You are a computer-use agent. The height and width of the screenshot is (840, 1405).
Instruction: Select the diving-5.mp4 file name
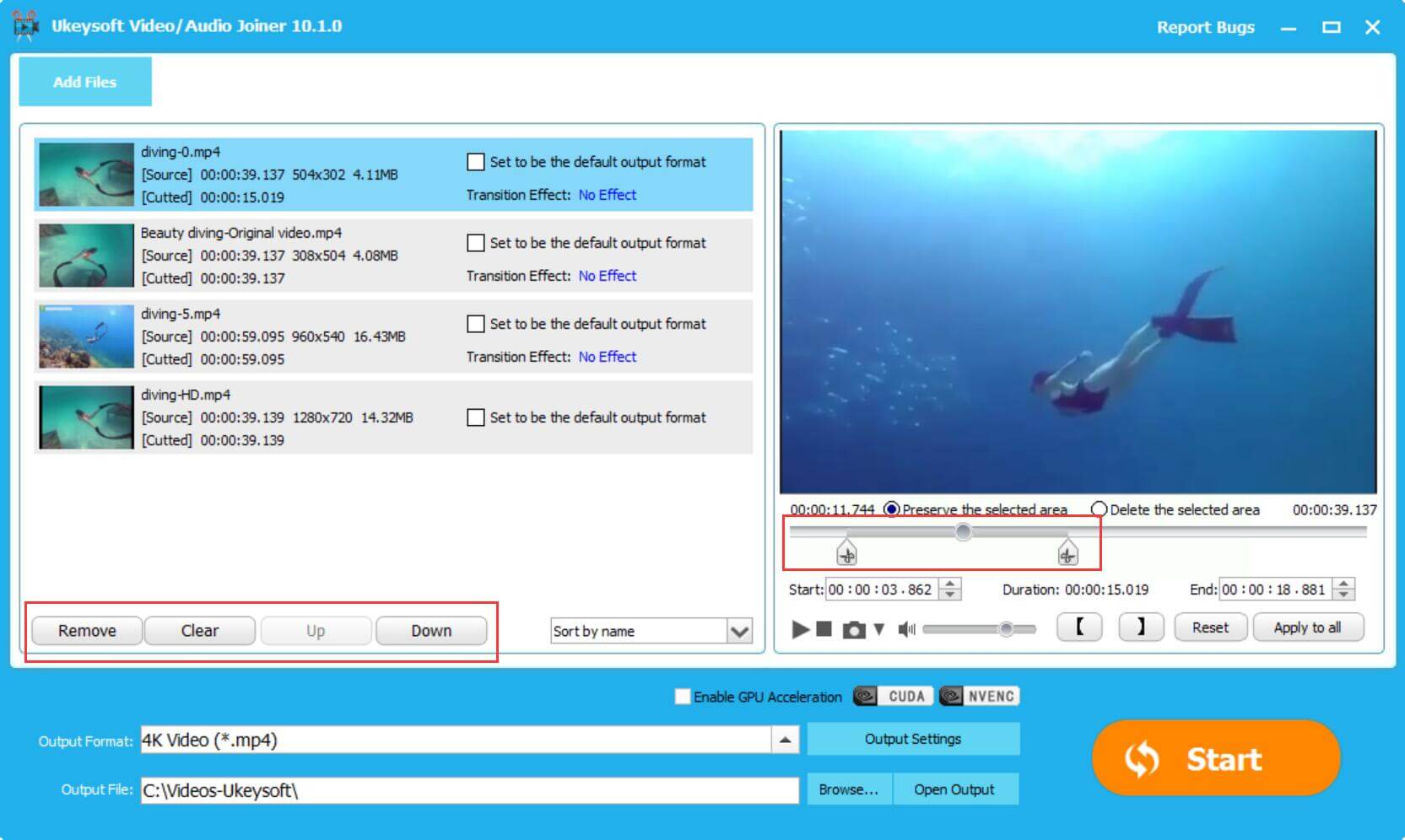[181, 314]
